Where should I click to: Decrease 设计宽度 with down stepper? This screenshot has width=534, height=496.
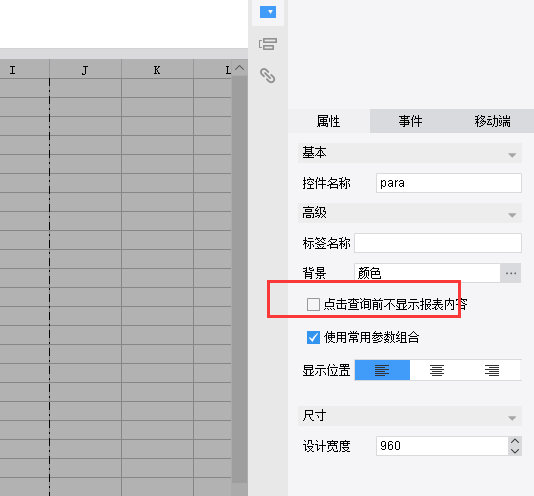[515, 451]
